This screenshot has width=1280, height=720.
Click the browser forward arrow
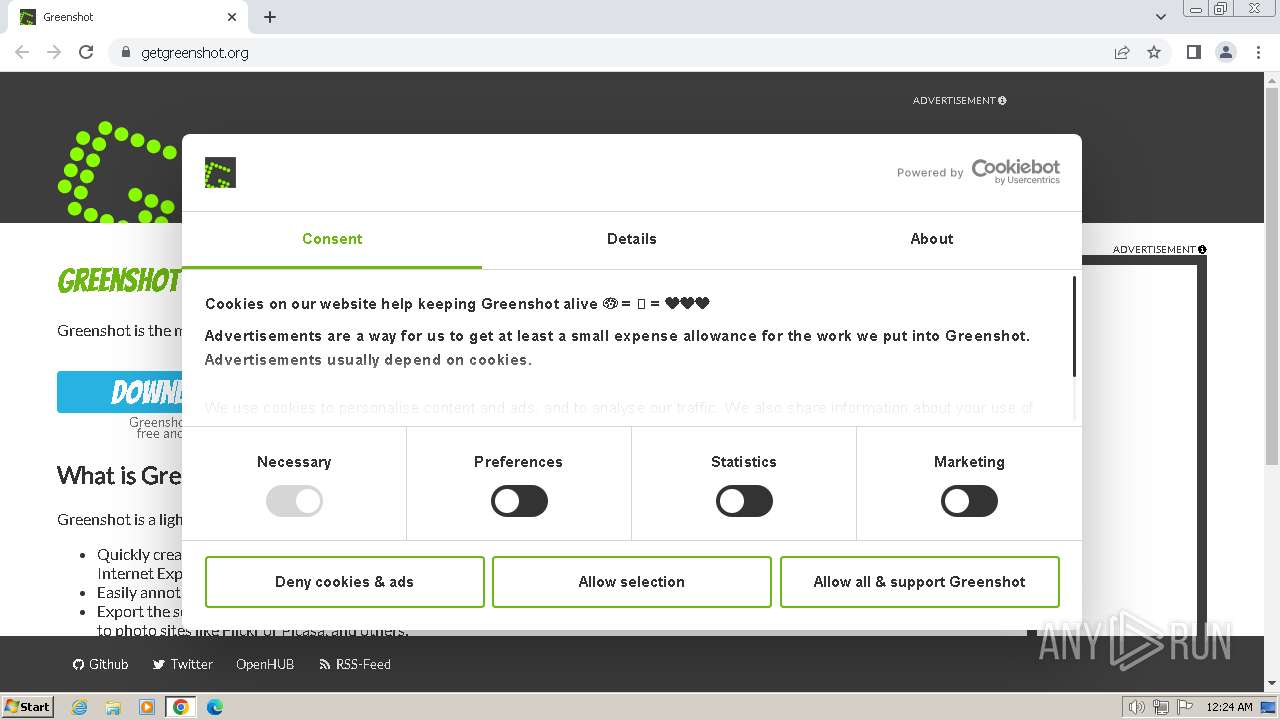(x=54, y=52)
